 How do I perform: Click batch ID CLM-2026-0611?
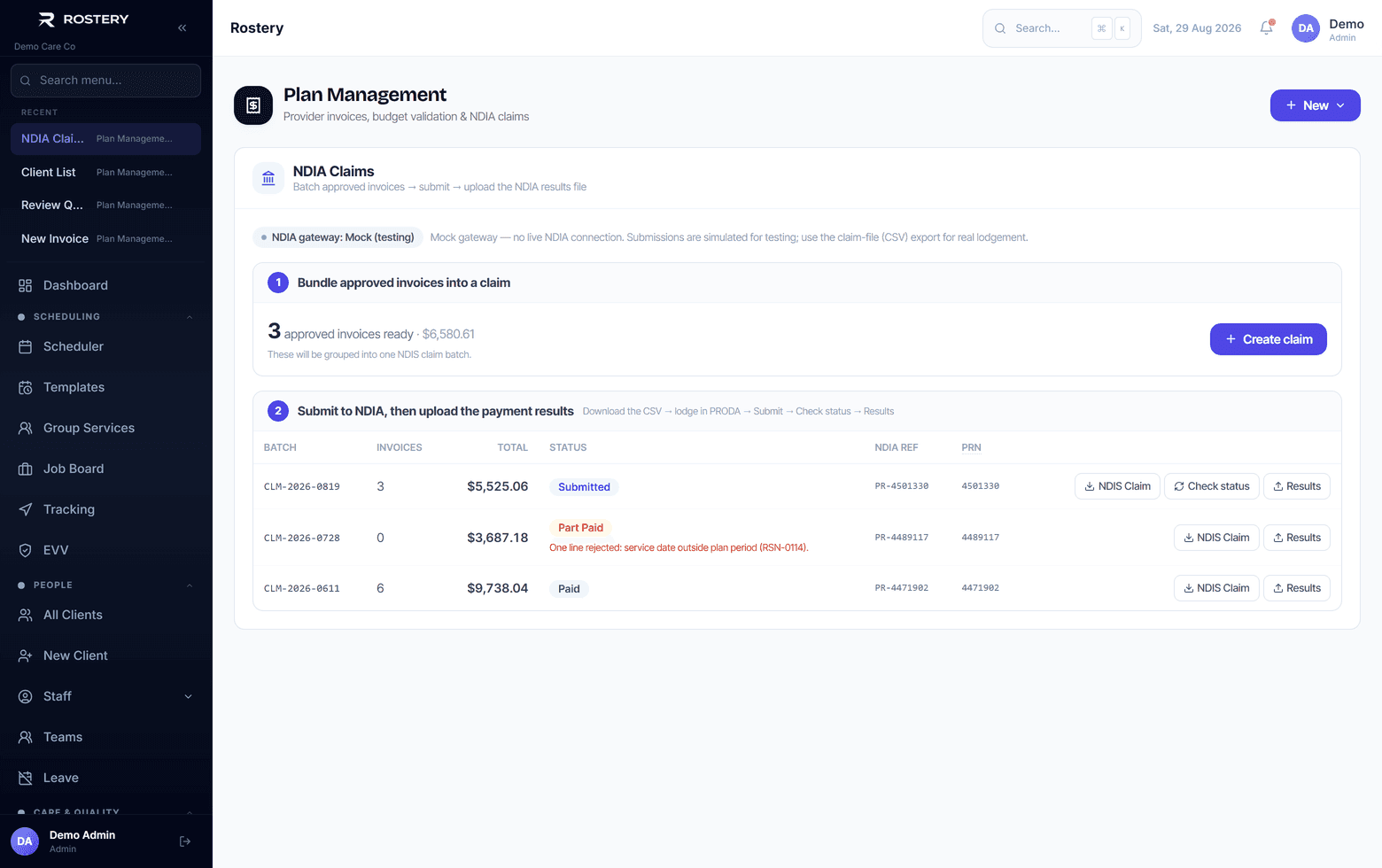[x=302, y=588]
